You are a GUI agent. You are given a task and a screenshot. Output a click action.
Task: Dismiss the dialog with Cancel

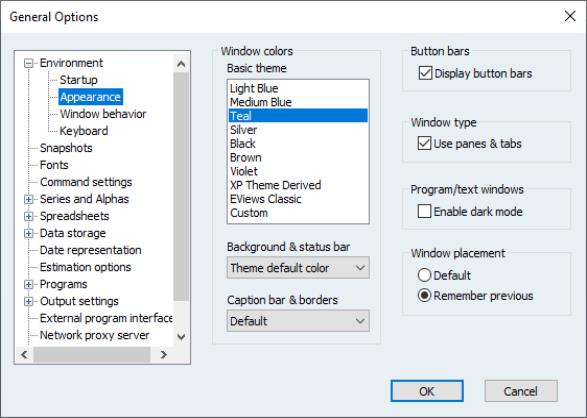coord(521,391)
